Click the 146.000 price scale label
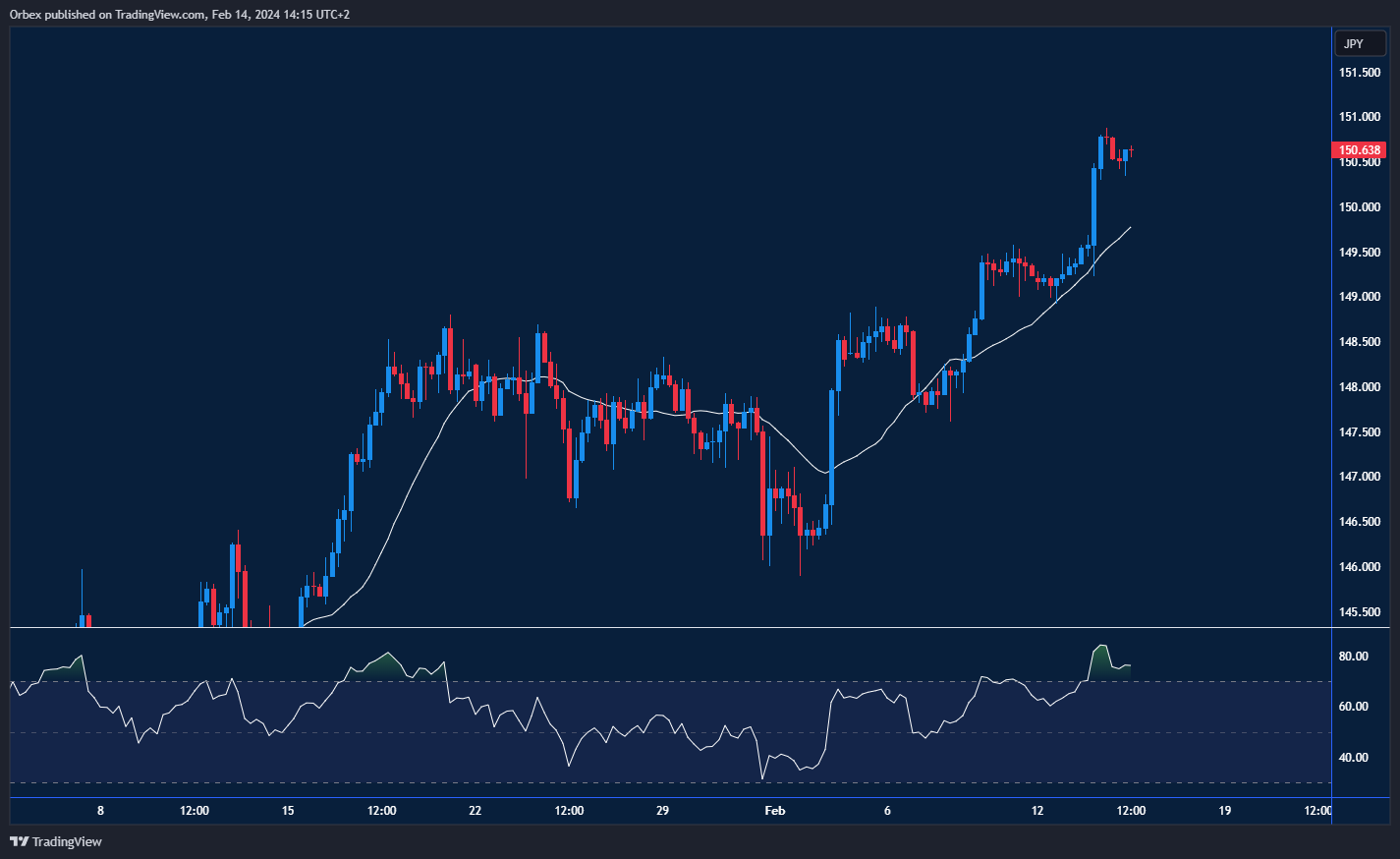 [x=1360, y=567]
